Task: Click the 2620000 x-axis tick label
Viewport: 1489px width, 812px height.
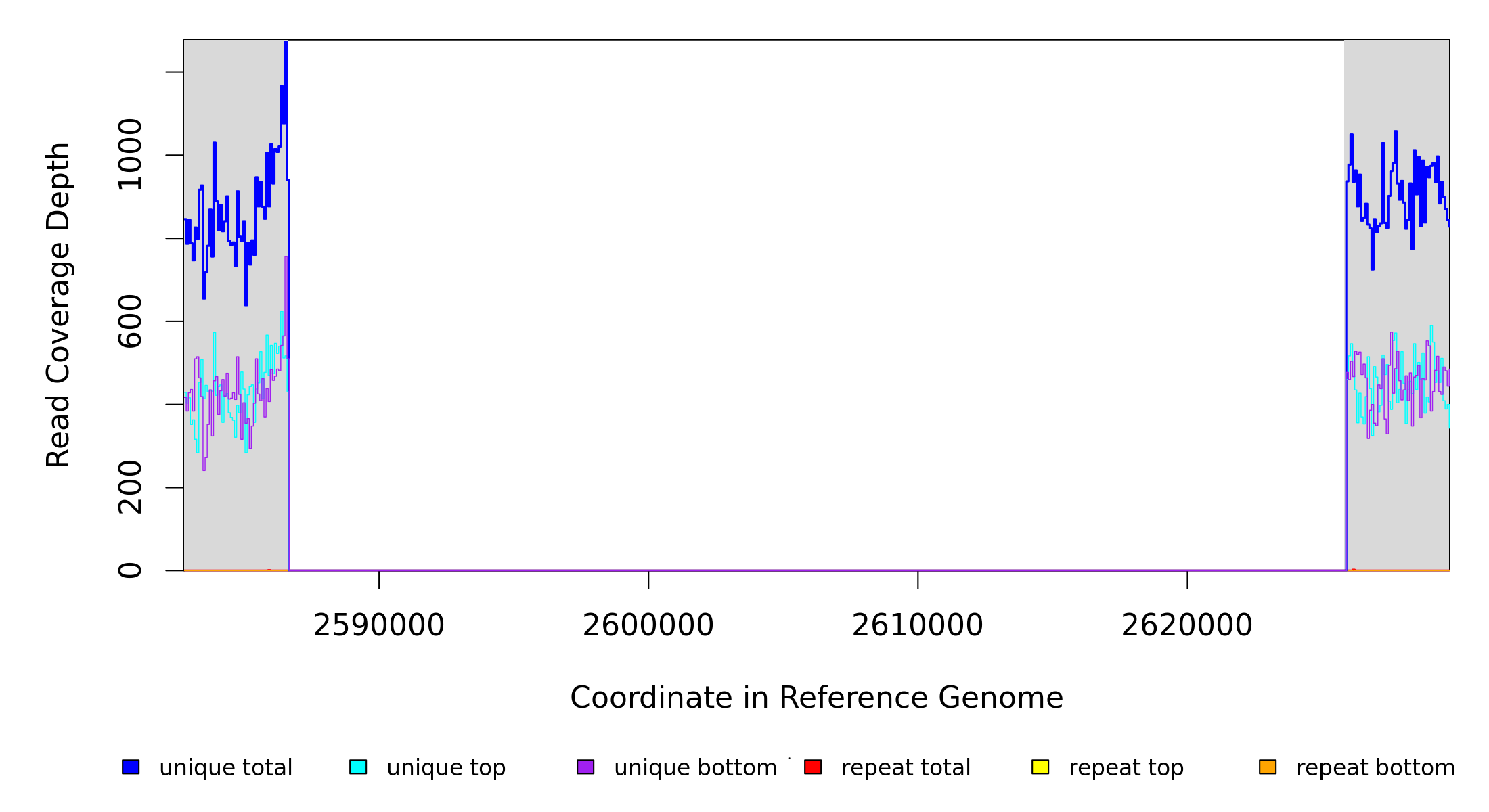Action: pyautogui.click(x=1186, y=626)
